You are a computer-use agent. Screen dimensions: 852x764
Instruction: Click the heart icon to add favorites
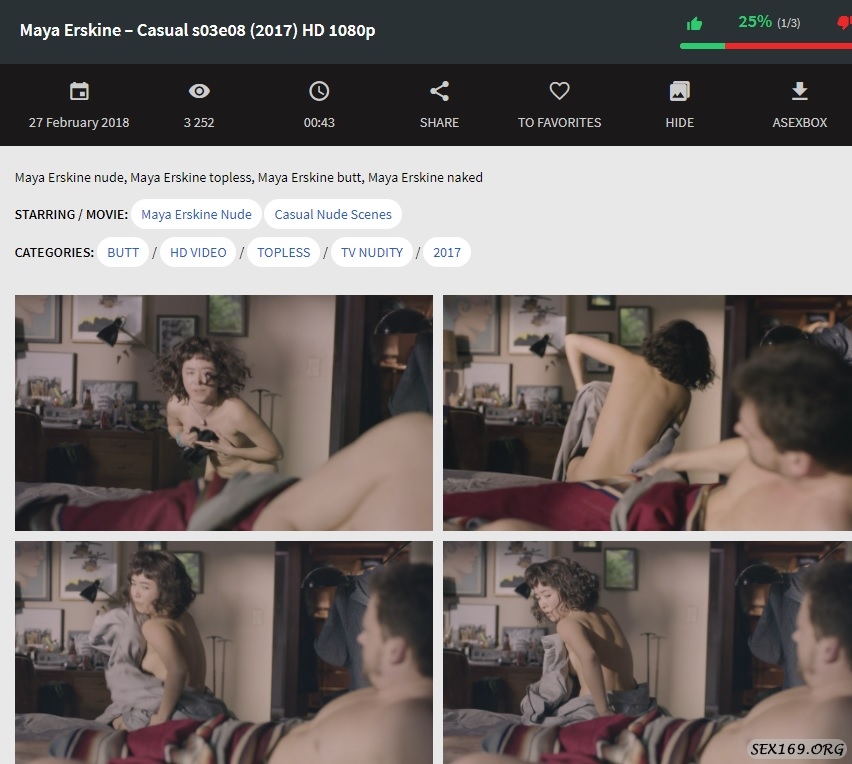(x=559, y=92)
